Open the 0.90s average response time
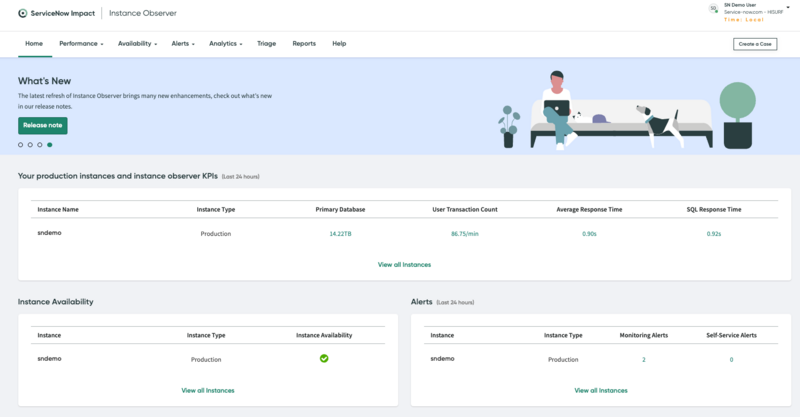800x417 pixels. tap(589, 234)
